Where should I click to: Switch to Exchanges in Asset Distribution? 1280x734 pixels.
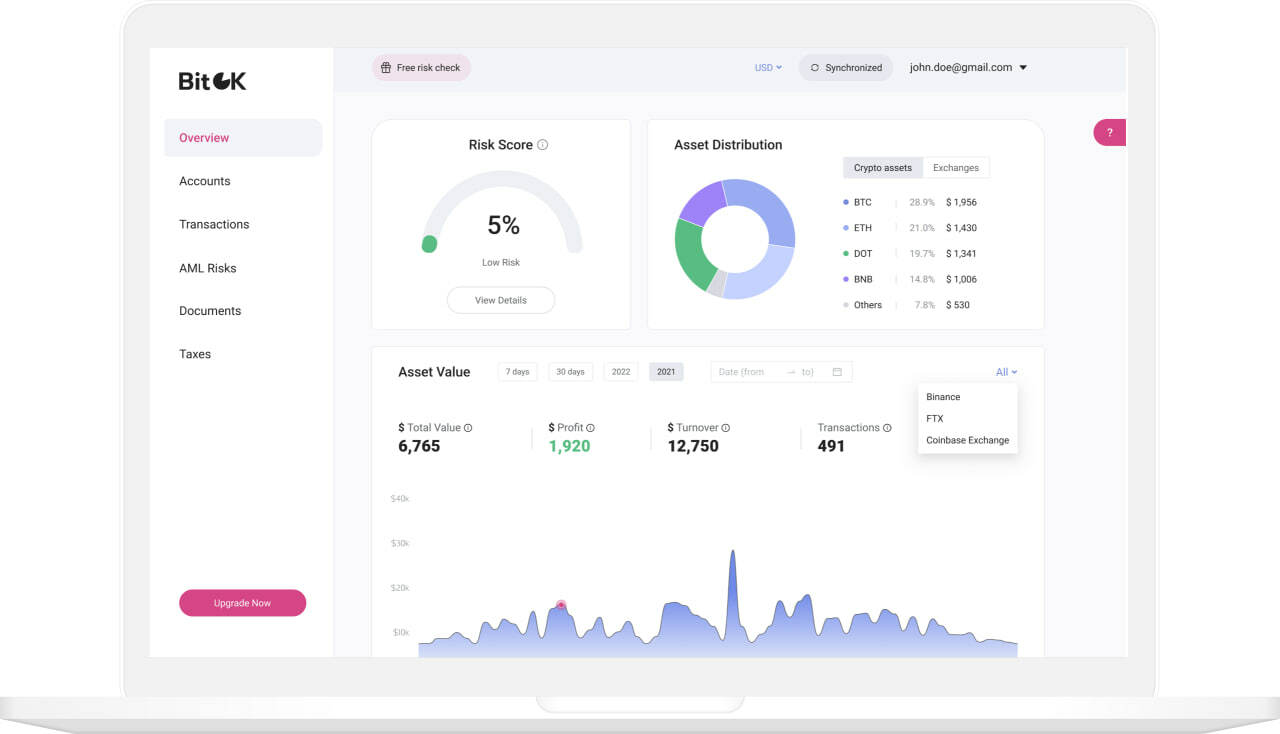click(x=956, y=168)
